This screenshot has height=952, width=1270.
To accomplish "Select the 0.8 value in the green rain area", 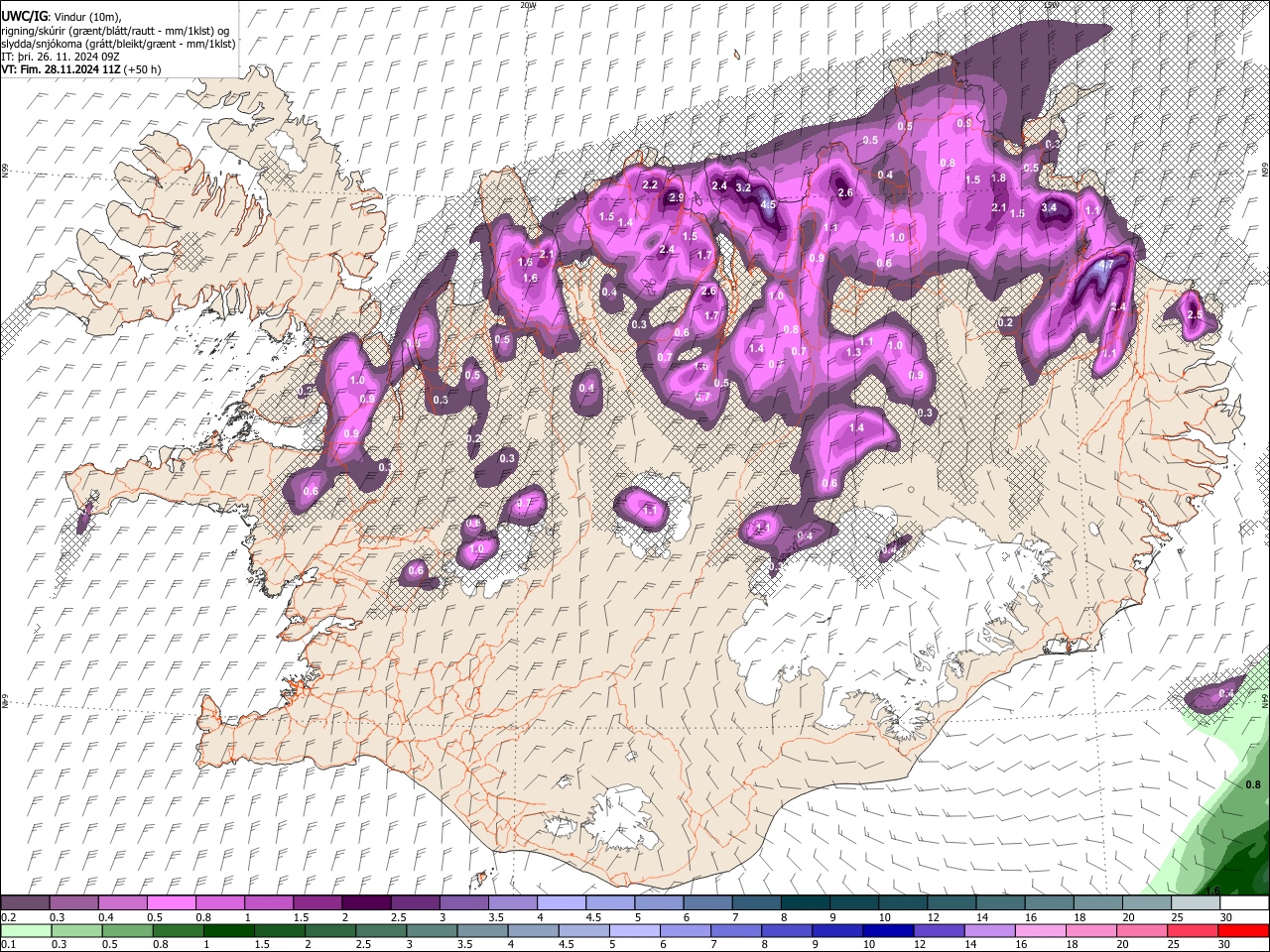I will pyautogui.click(x=1253, y=783).
